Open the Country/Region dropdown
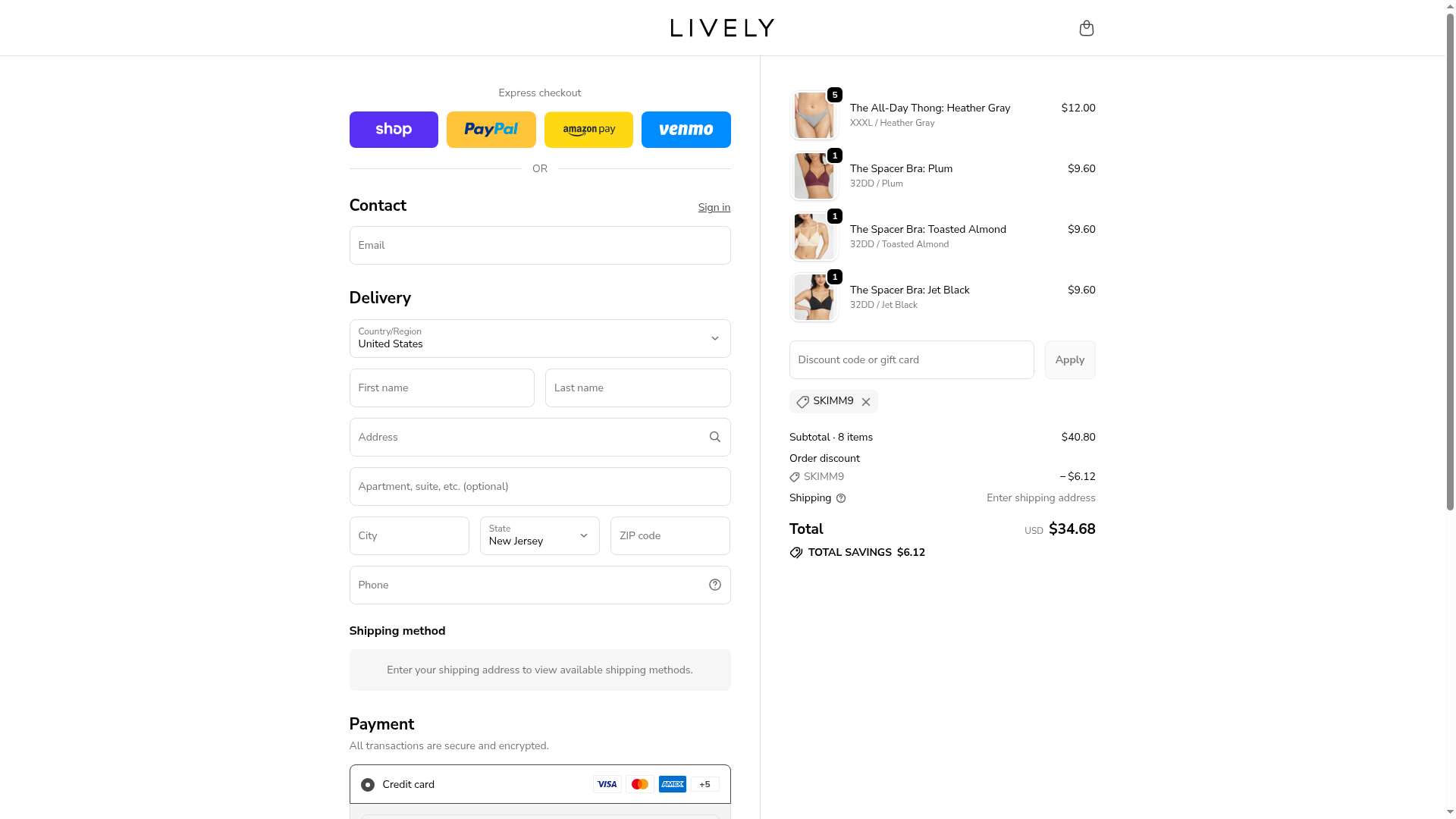The height and width of the screenshot is (819, 1456). pos(540,338)
